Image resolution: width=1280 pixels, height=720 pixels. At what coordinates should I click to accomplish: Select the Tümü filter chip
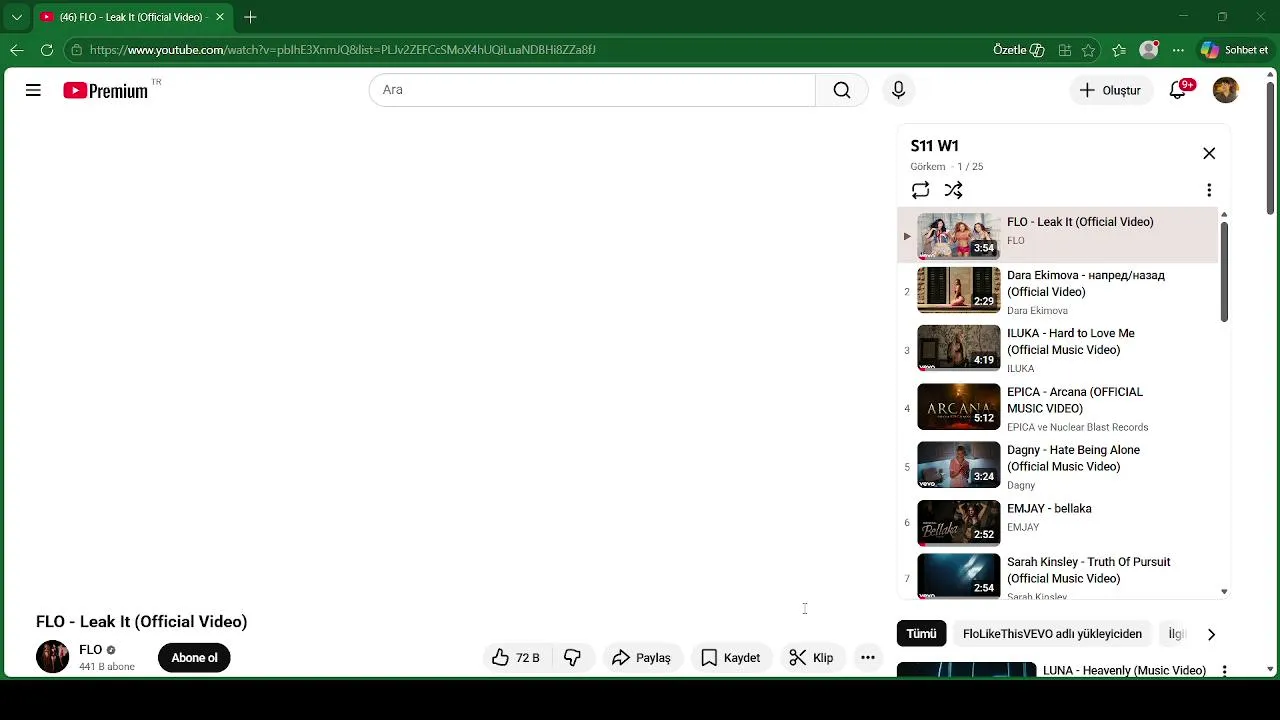(x=921, y=634)
